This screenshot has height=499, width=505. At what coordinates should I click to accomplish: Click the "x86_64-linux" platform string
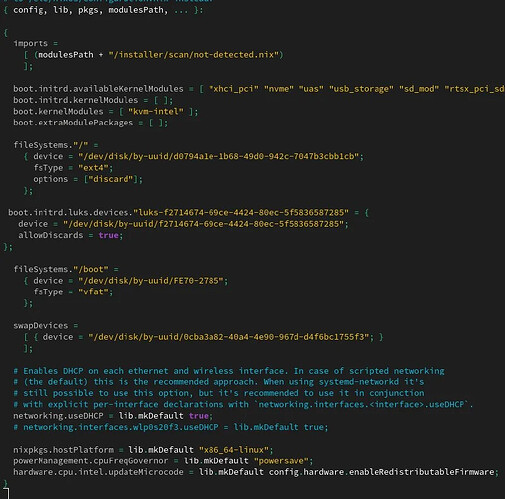(x=234, y=450)
